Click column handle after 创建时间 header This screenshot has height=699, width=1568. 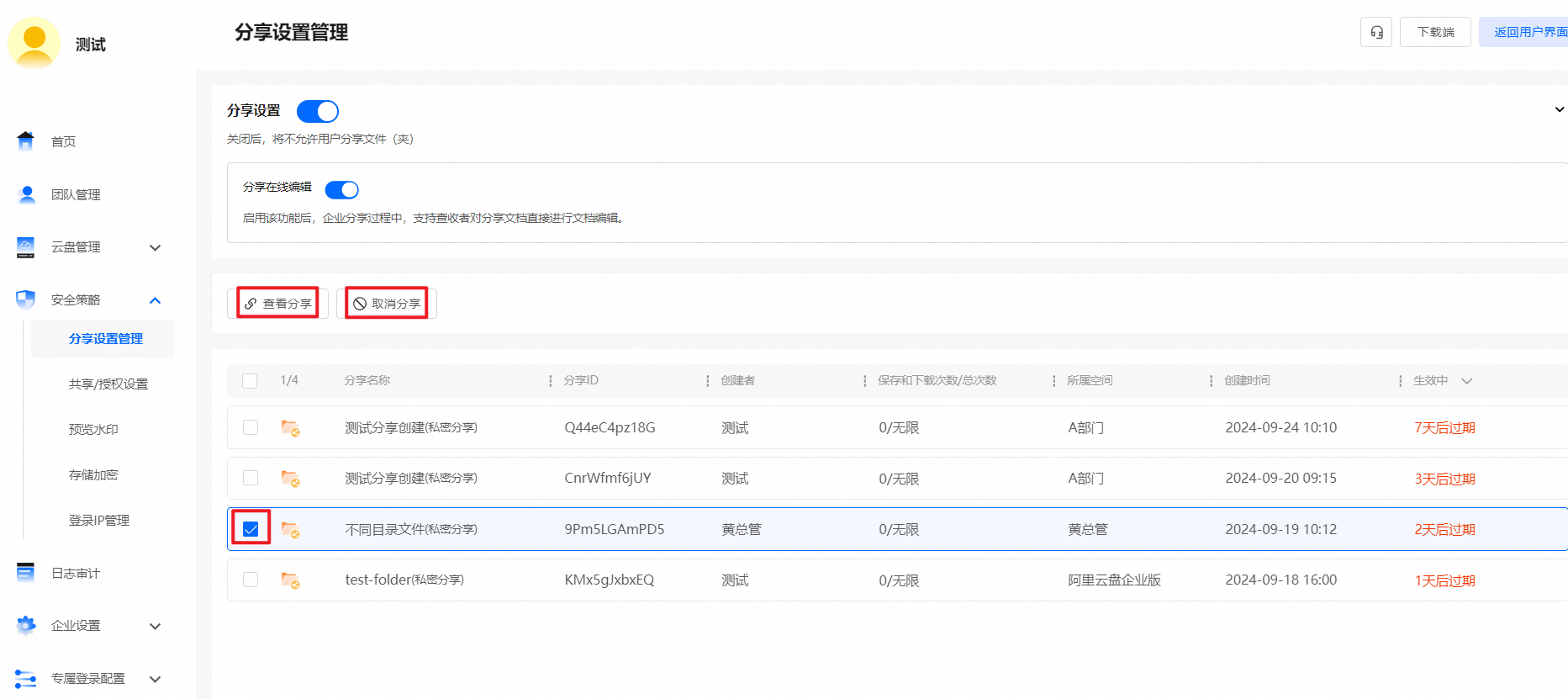pos(1401,381)
